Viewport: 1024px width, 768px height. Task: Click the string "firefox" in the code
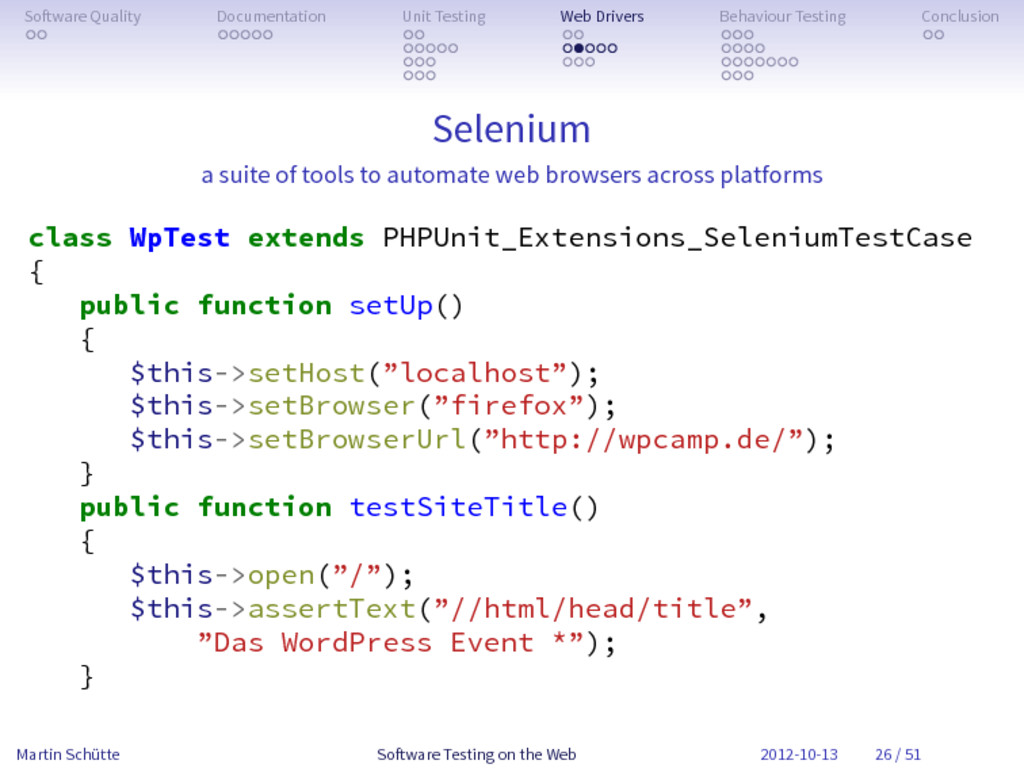[509, 406]
